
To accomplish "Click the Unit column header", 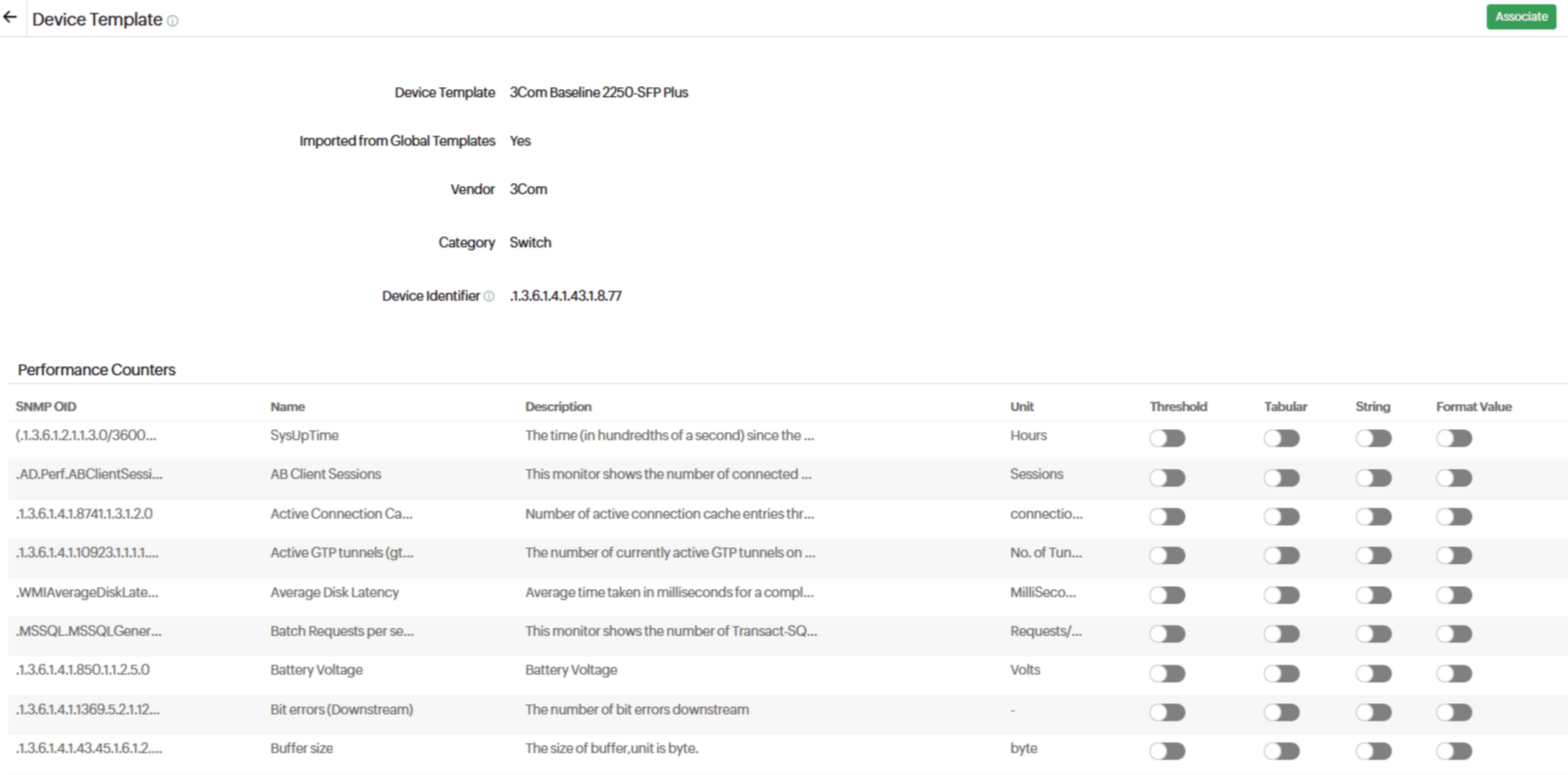I will point(1021,407).
